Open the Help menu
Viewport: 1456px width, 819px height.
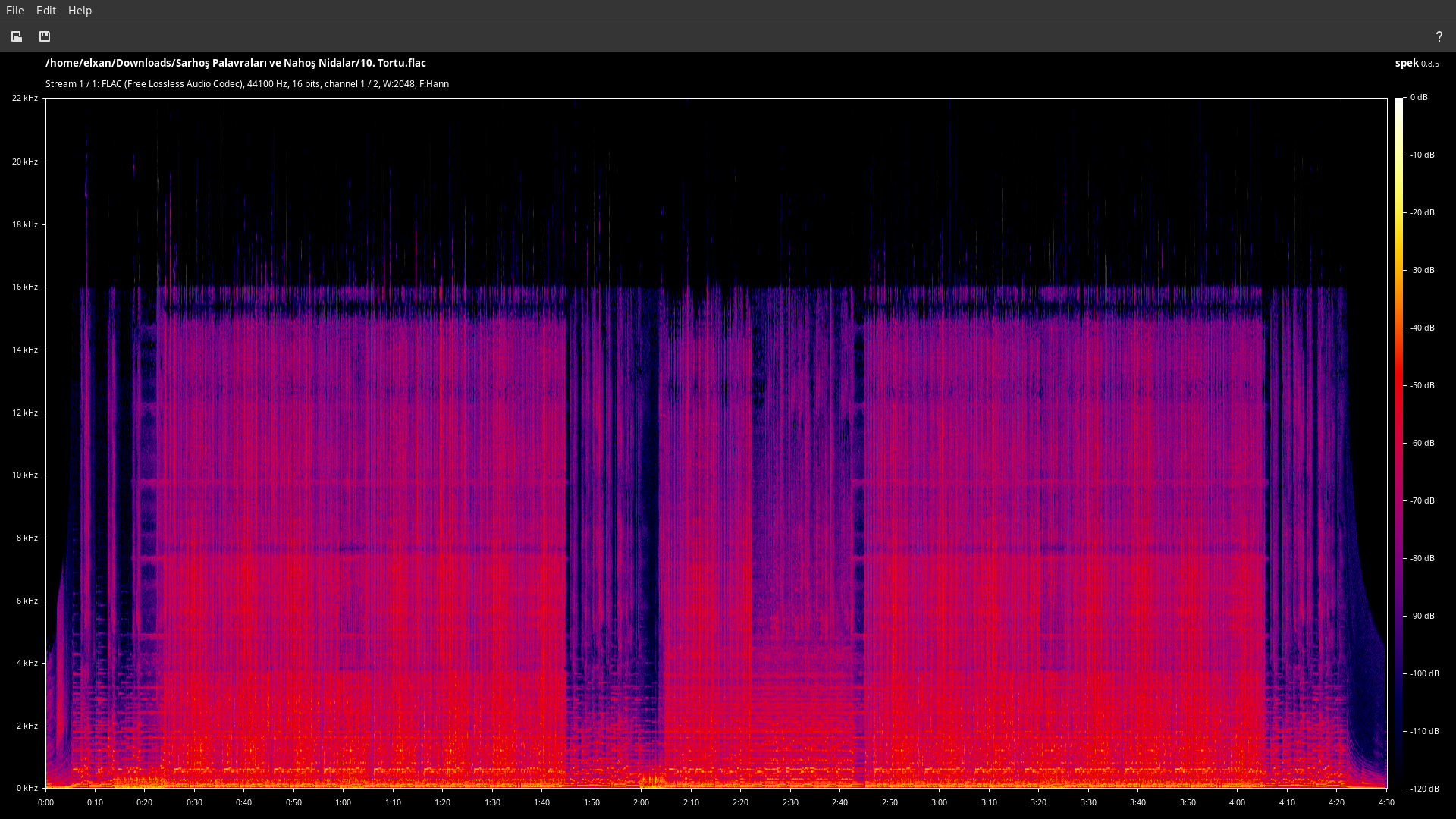pyautogui.click(x=80, y=11)
